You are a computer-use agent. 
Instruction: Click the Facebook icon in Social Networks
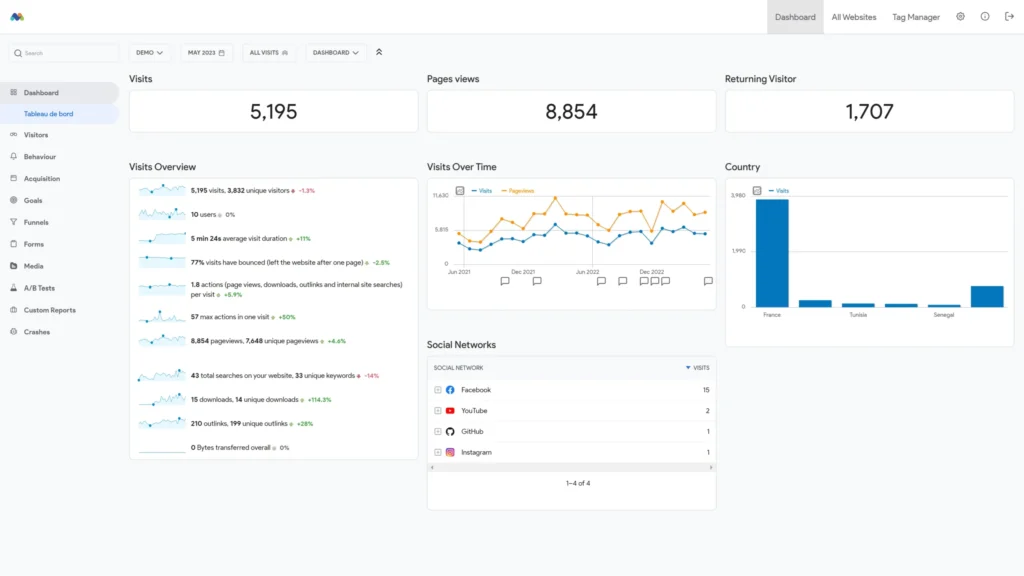(x=450, y=390)
